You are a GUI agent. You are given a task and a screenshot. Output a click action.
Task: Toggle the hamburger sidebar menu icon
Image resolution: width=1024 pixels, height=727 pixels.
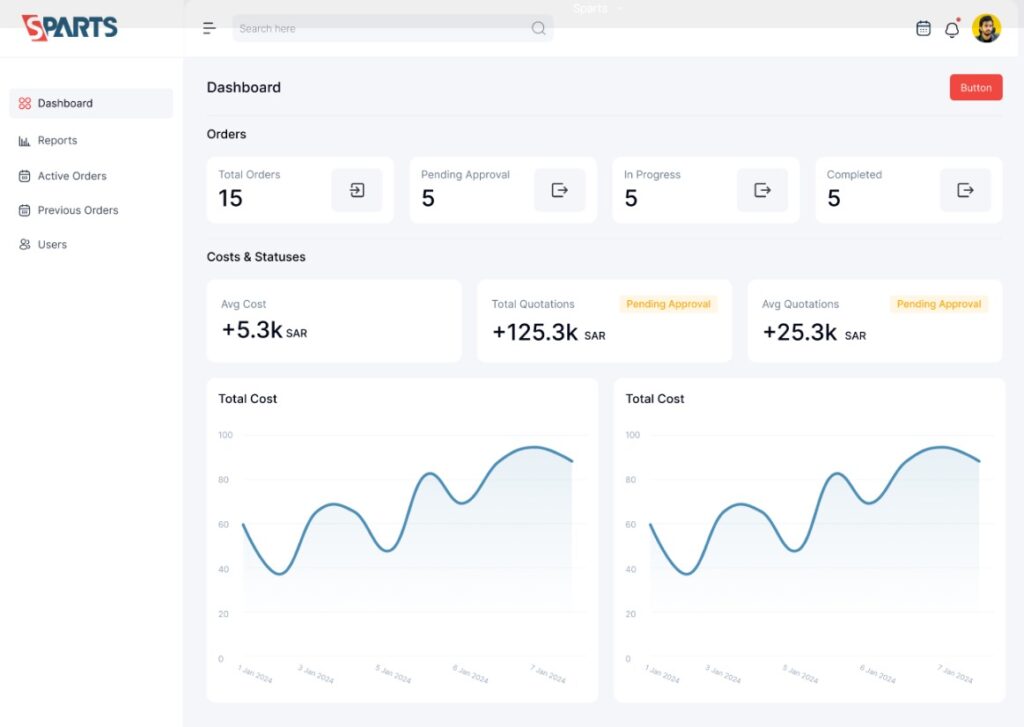(x=209, y=28)
